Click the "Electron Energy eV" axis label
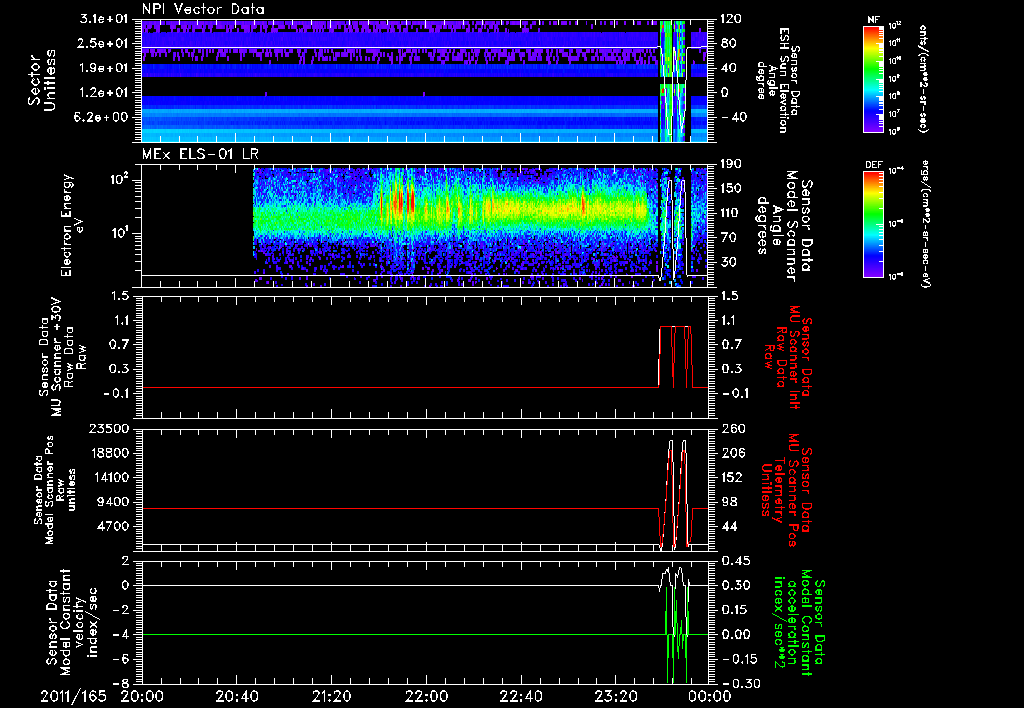This screenshot has width=1024, height=708. (x=74, y=225)
